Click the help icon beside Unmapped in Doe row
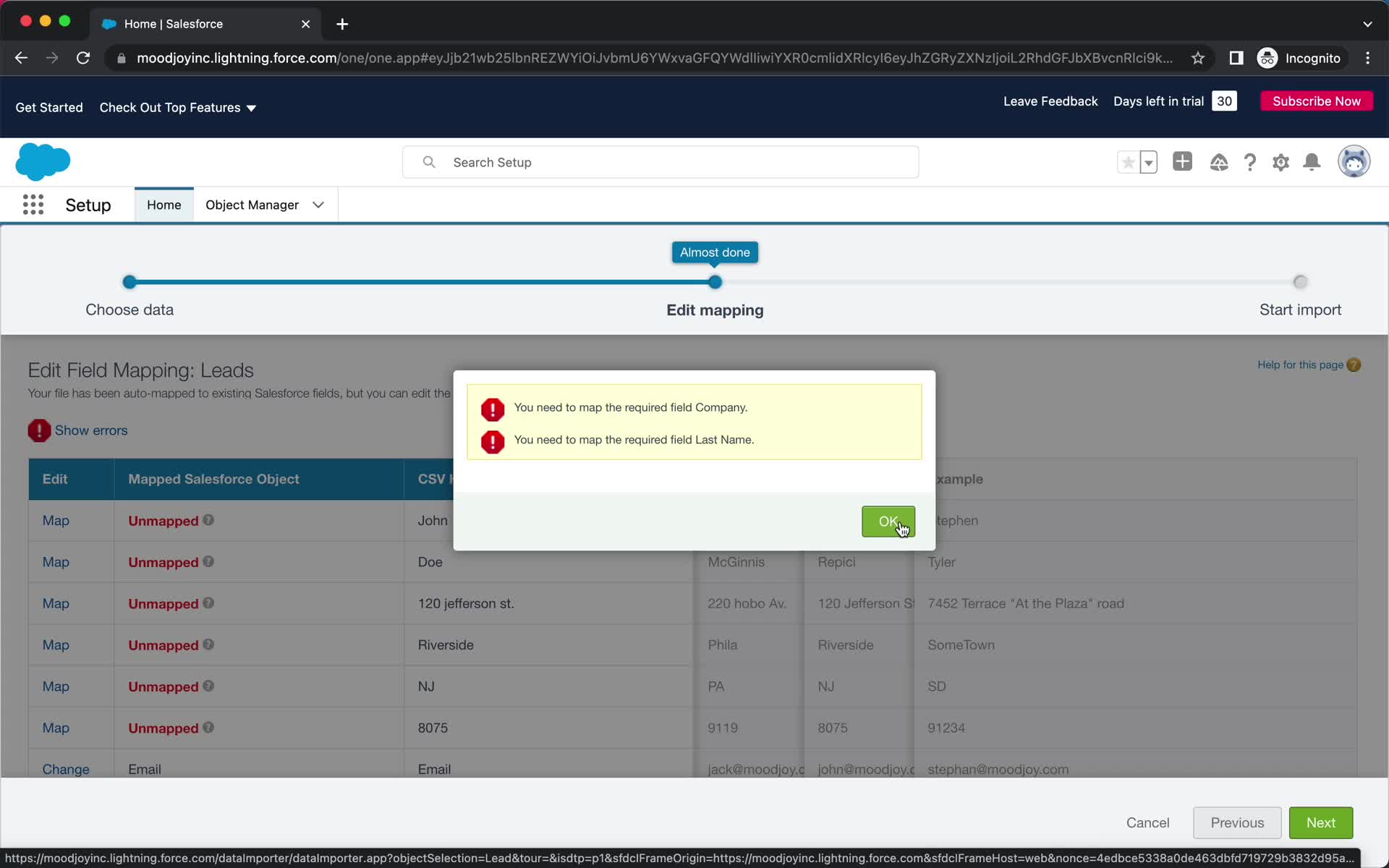 click(x=208, y=561)
